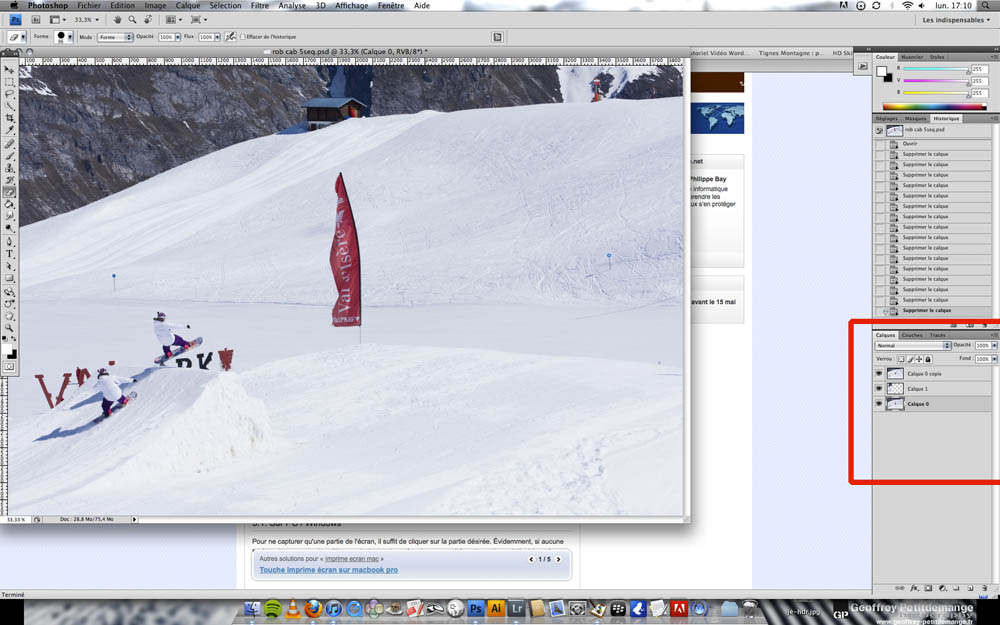This screenshot has width=1000, height=625.
Task: Click the foreground color swatch in Couleur panel
Action: [x=882, y=71]
